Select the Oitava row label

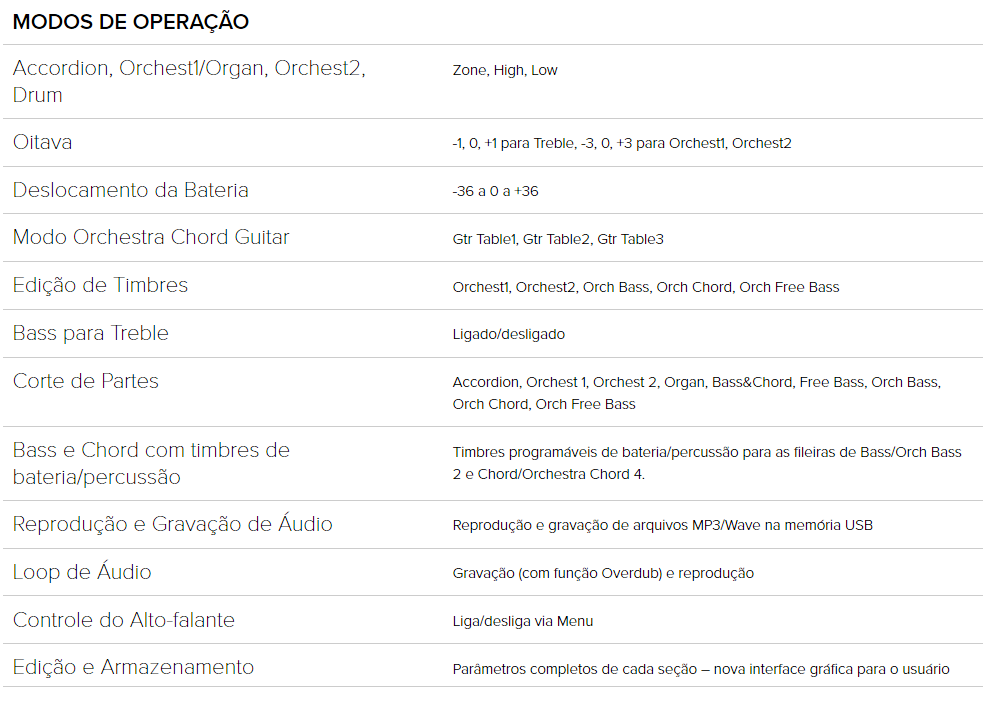[42, 142]
